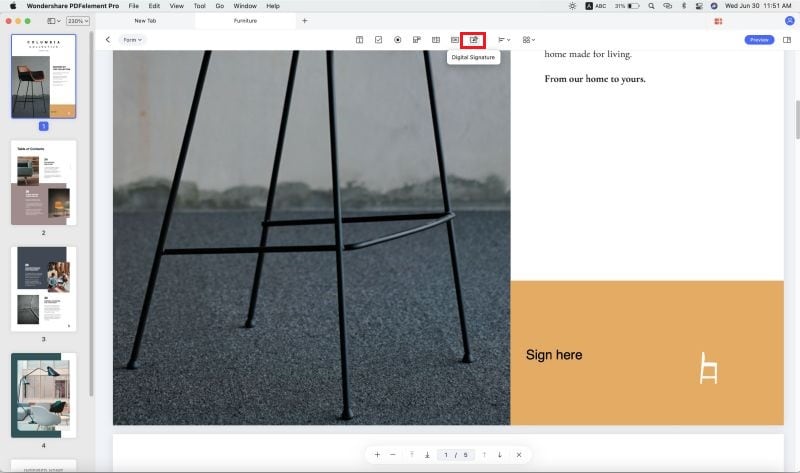The image size is (800, 473).
Task: Open Spotlight search in menu bar
Action: pyautogui.click(x=651, y=6)
